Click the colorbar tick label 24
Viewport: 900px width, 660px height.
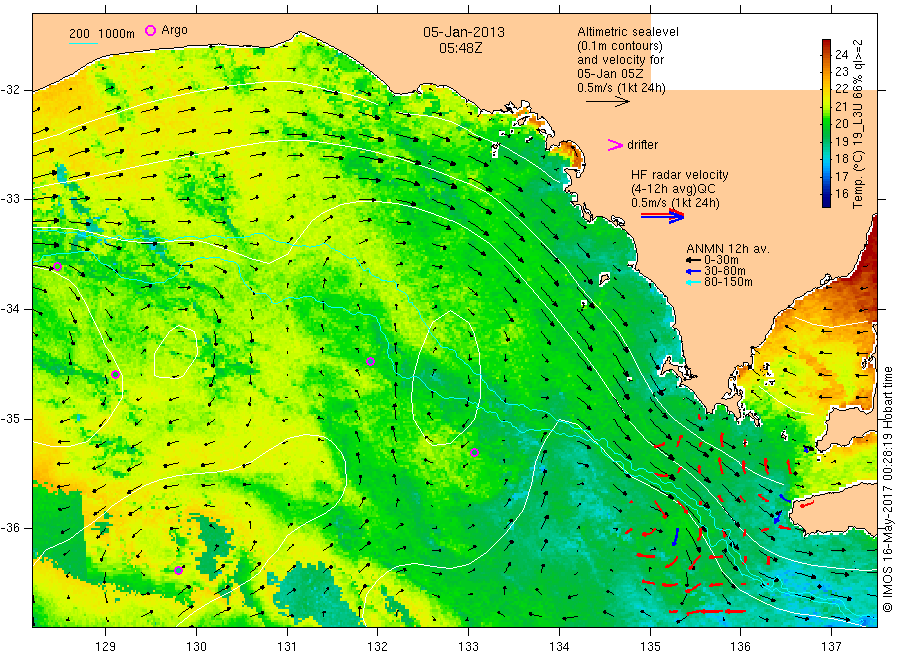click(x=841, y=55)
